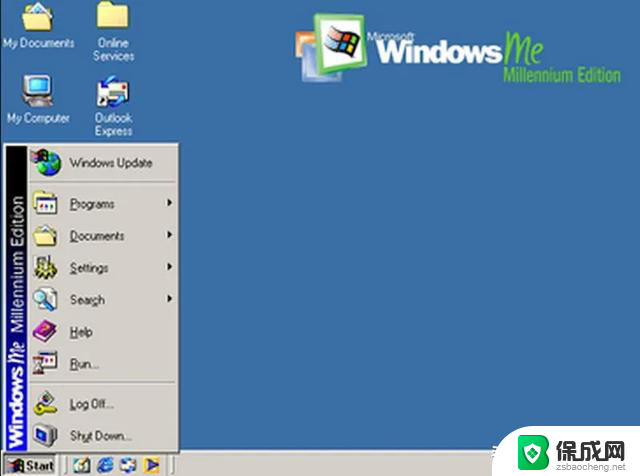Image resolution: width=640 pixels, height=476 pixels.
Task: Expand the Documents submenu arrow
Action: (169, 234)
